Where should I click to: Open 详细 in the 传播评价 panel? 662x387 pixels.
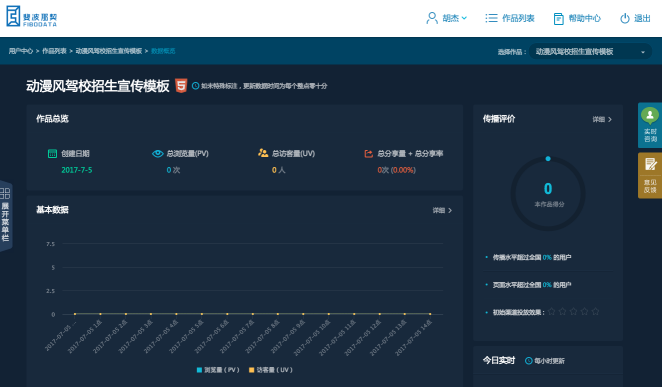pyautogui.click(x=602, y=119)
